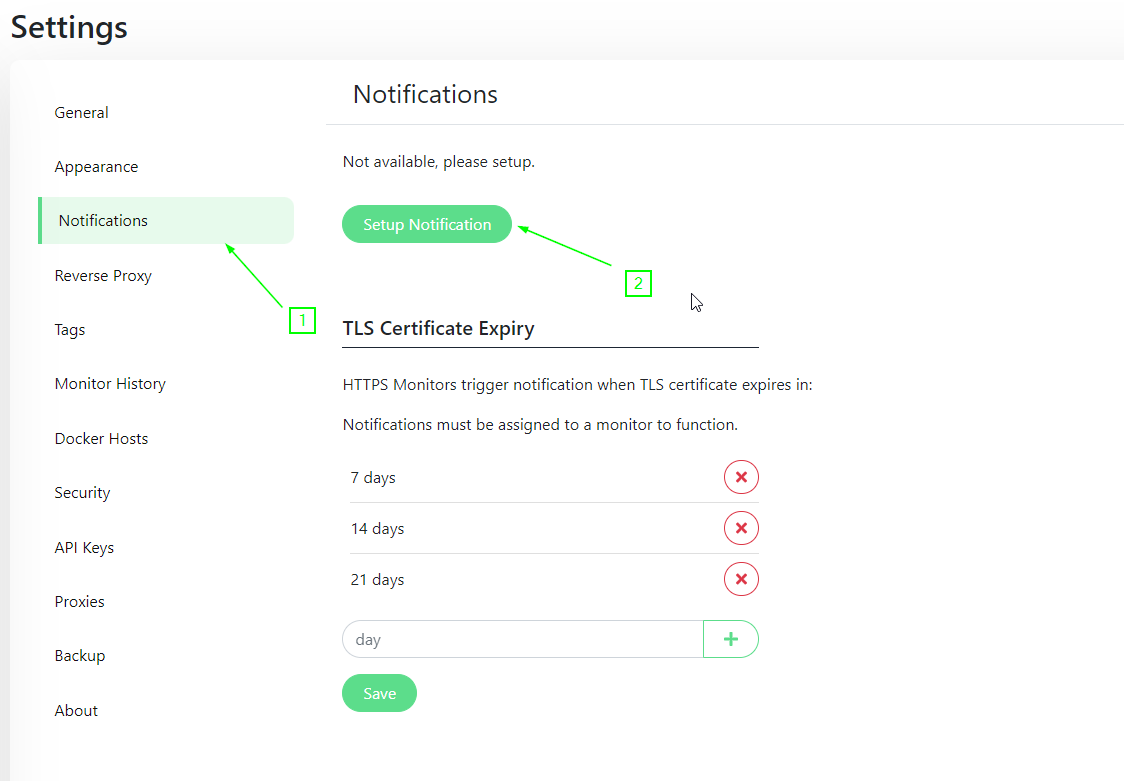Remove the 14 days expiry entry
The image size is (1124, 781).
tap(741, 528)
